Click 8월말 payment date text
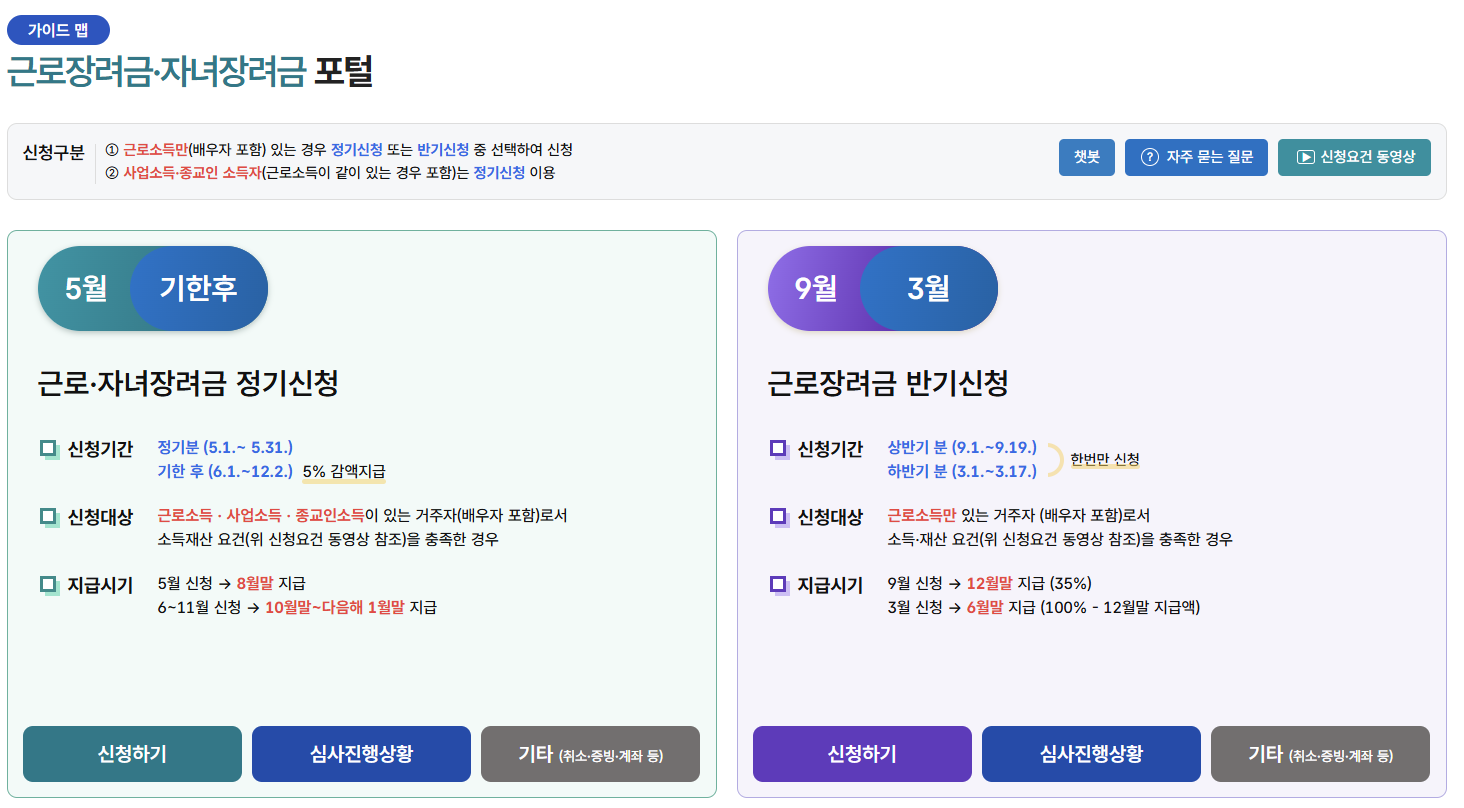This screenshot has width=1464, height=808. coord(255,583)
